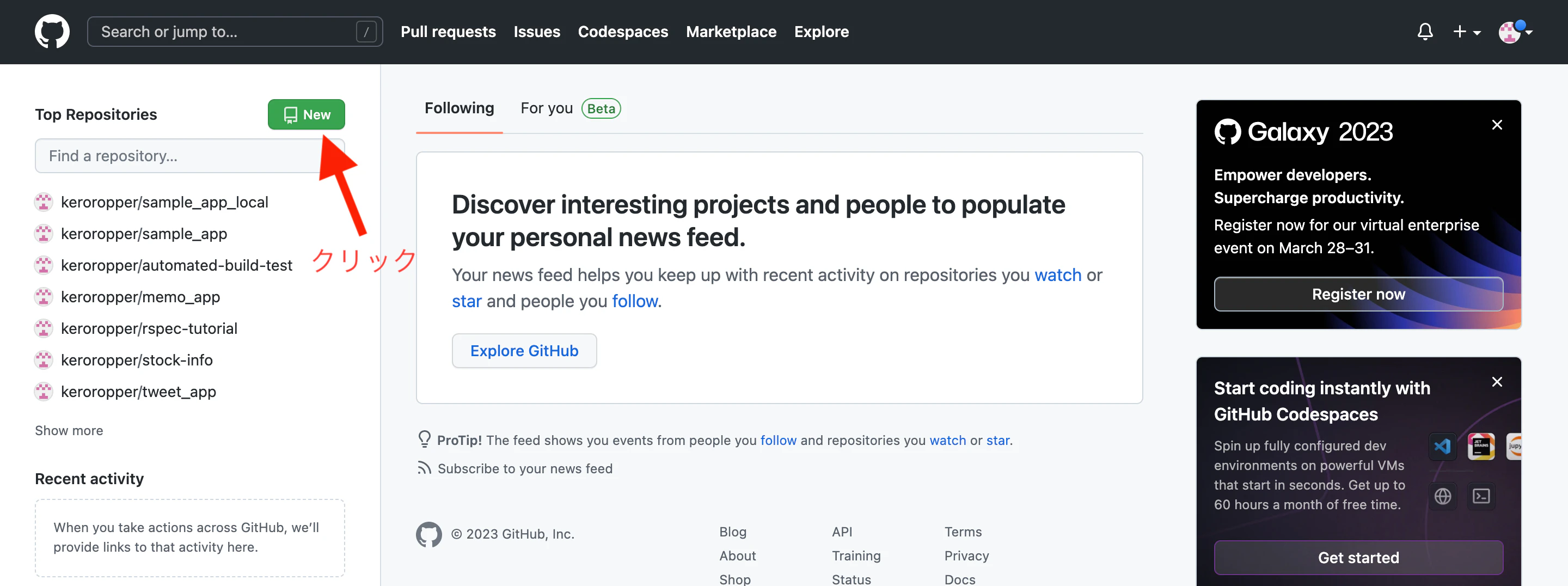This screenshot has height=586, width=1568.
Task: Open the notifications bell
Action: (1425, 32)
